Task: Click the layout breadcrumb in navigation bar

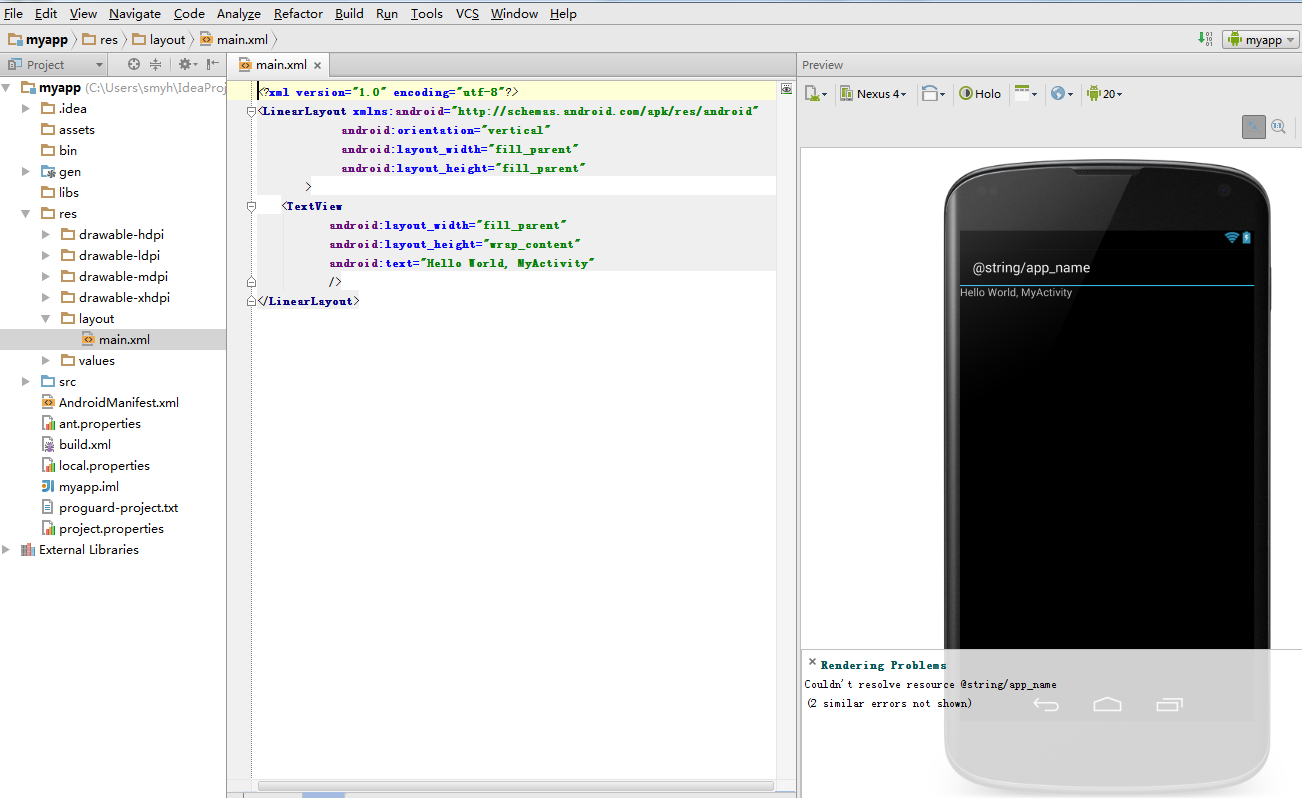Action: point(167,40)
